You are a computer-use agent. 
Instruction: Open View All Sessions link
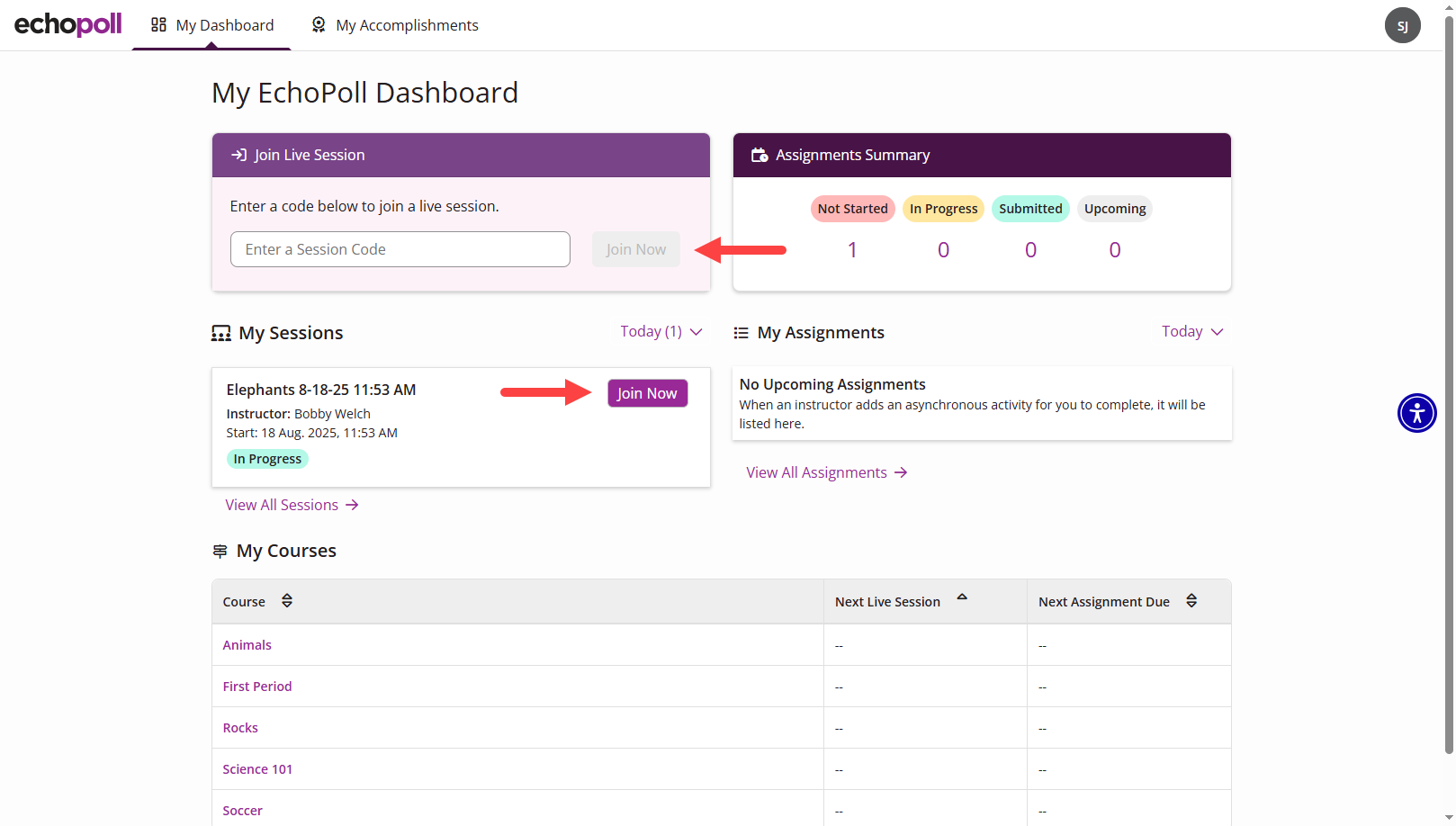292,505
